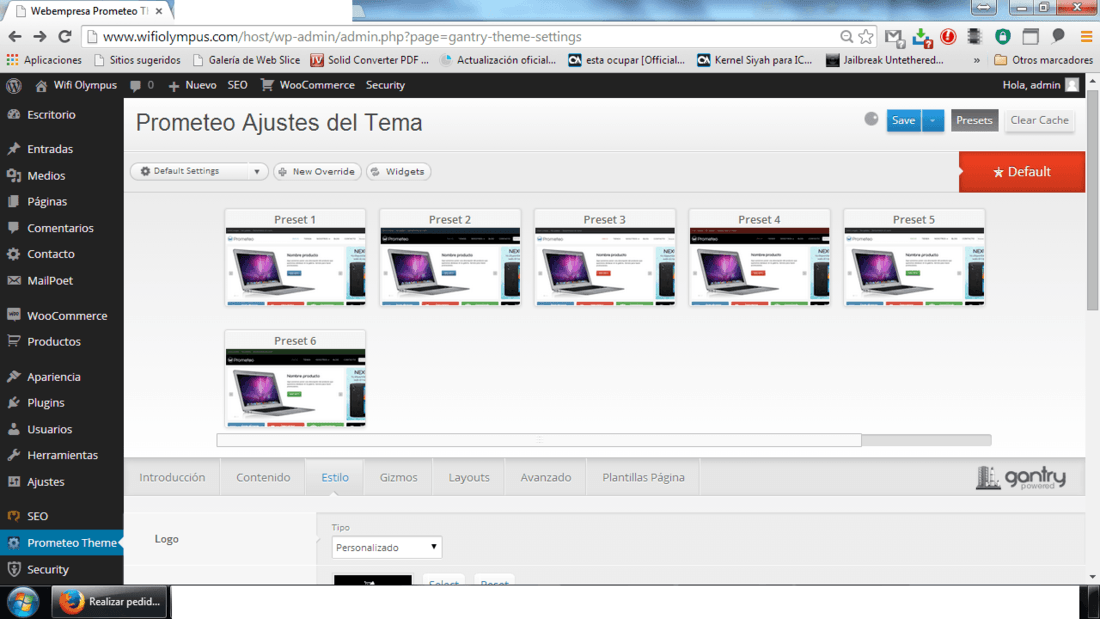Switch to the Contenido tab
The height and width of the screenshot is (619, 1100).
[263, 477]
